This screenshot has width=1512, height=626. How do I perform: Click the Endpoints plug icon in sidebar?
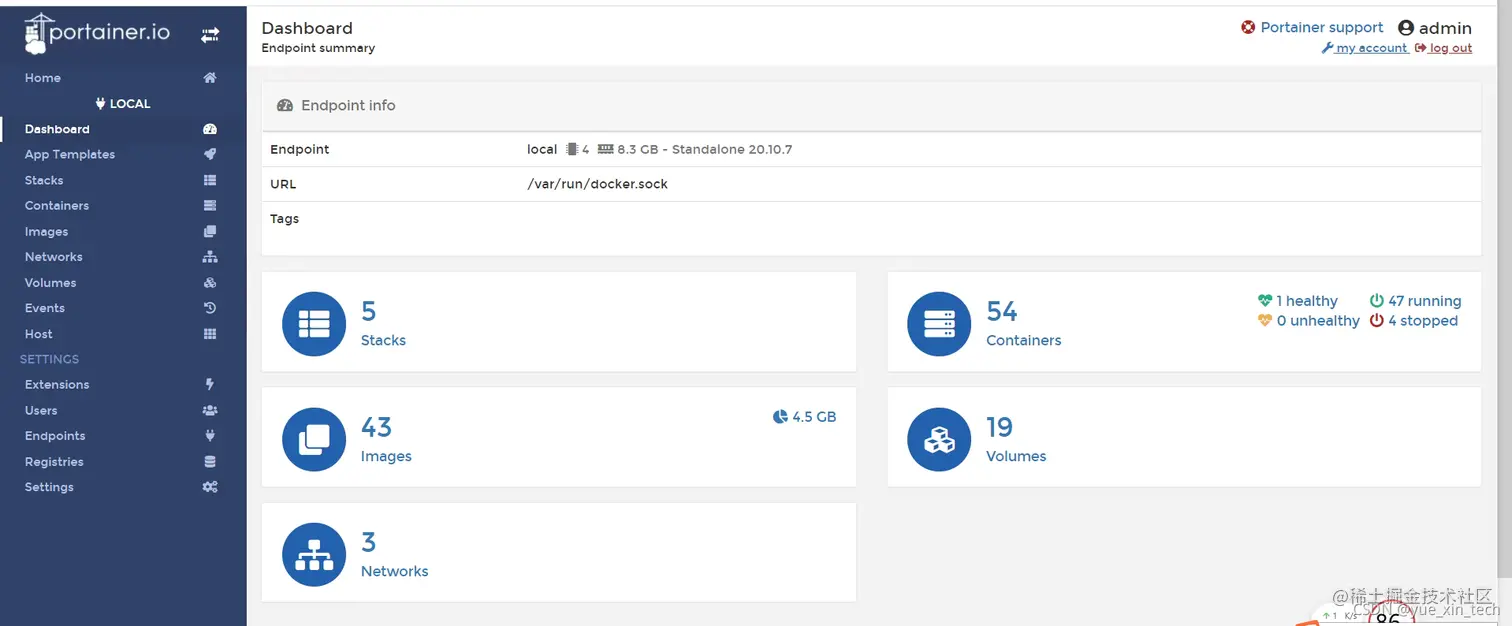pyautogui.click(x=210, y=436)
